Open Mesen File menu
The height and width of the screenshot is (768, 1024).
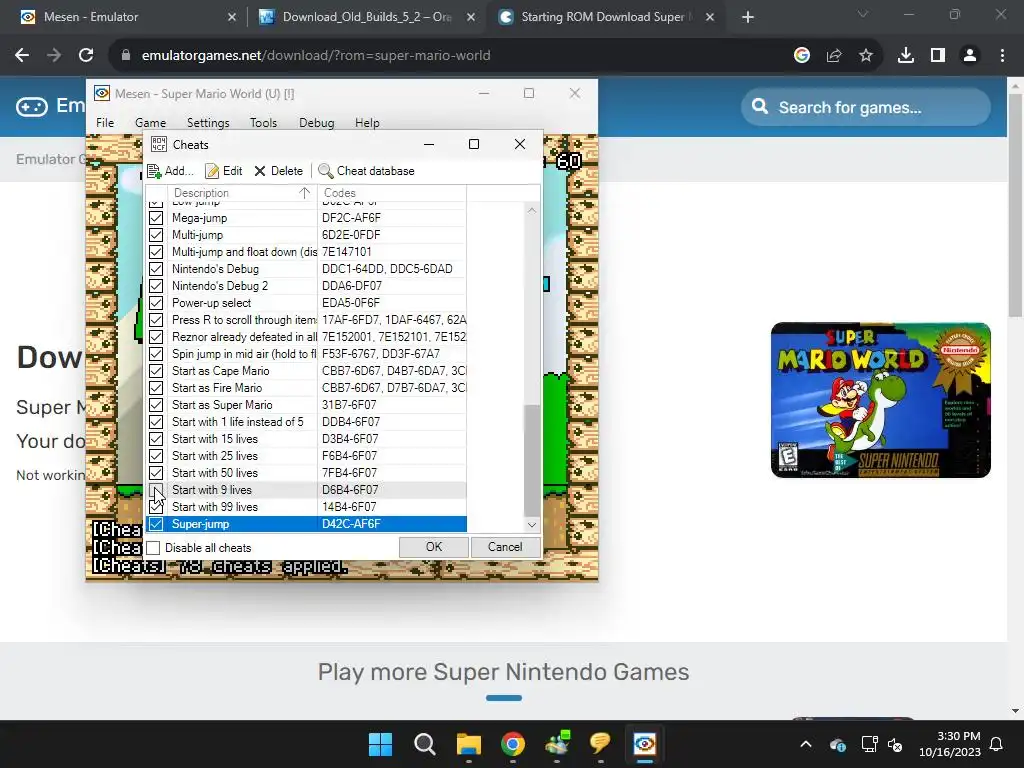105,123
